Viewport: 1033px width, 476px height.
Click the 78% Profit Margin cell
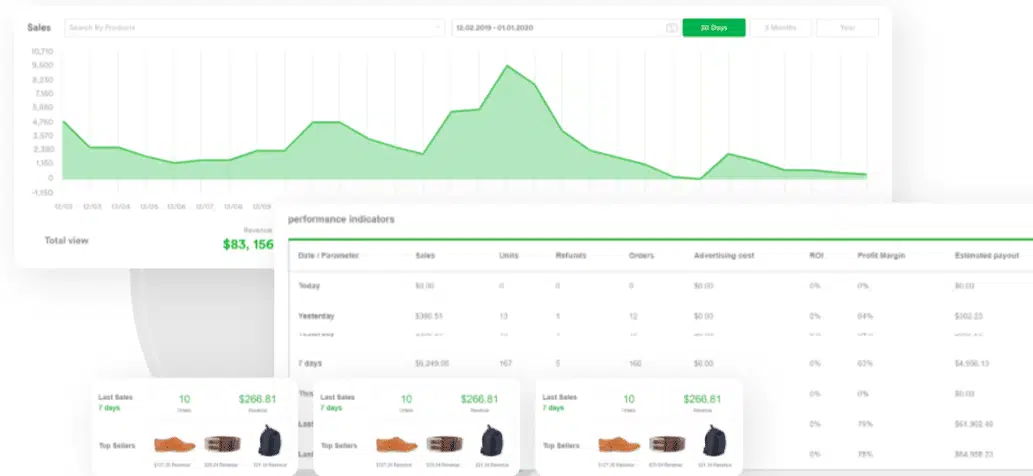click(x=865, y=454)
